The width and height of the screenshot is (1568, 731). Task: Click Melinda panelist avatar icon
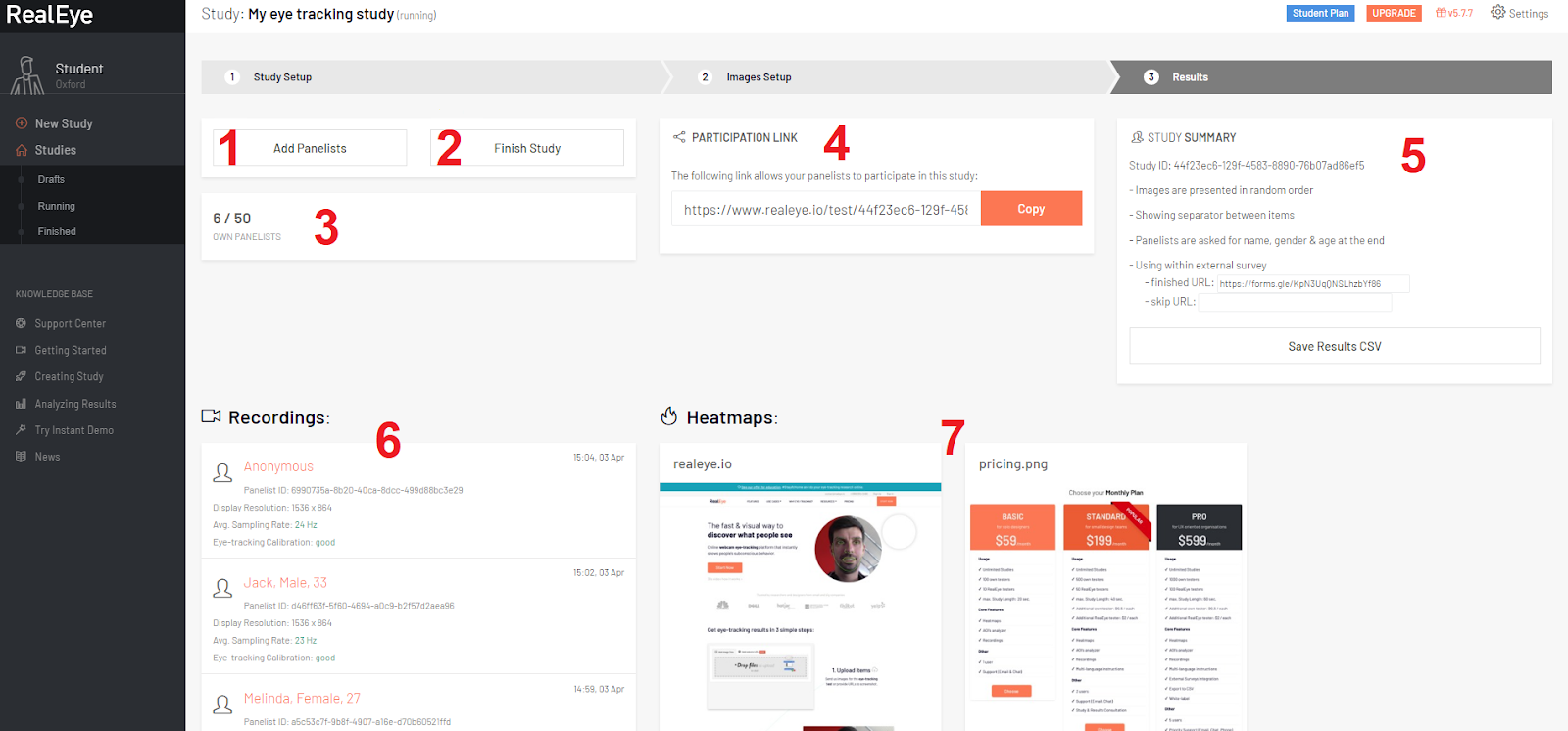pos(222,704)
